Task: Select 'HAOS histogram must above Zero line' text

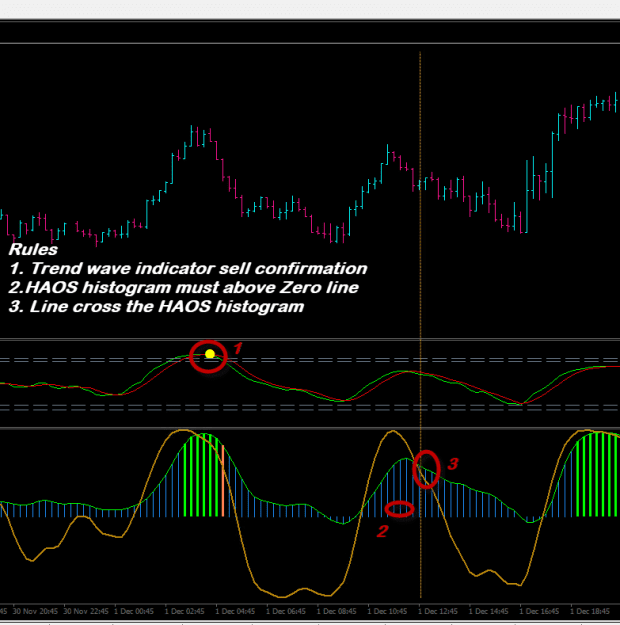Action: point(183,287)
